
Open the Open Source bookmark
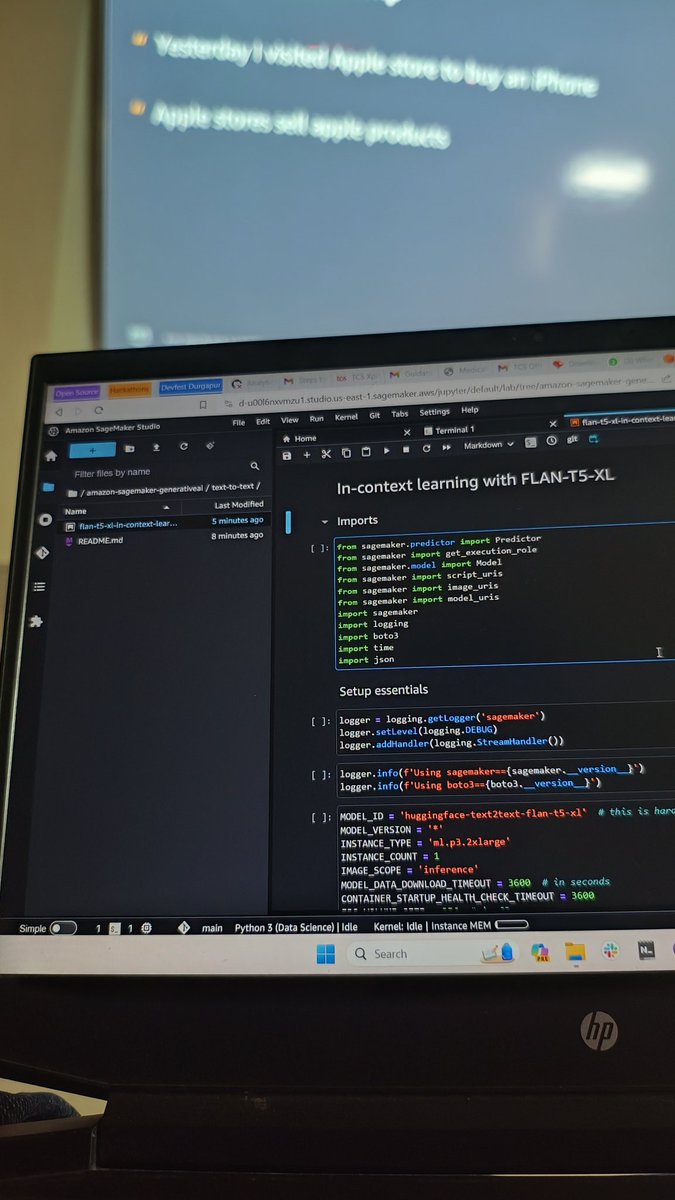(x=76, y=393)
